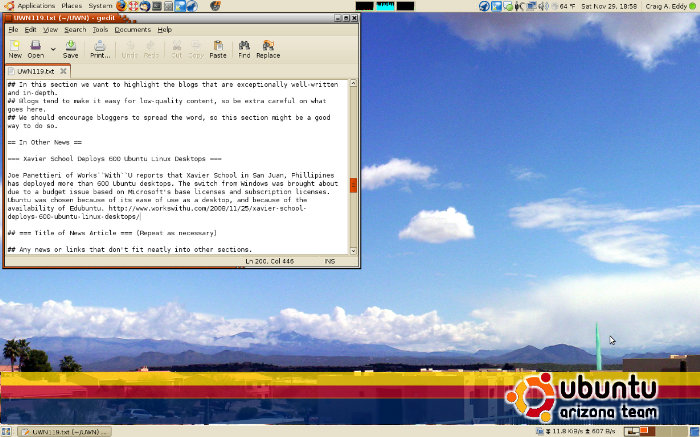Open Find using the binoculars icon

[245, 49]
